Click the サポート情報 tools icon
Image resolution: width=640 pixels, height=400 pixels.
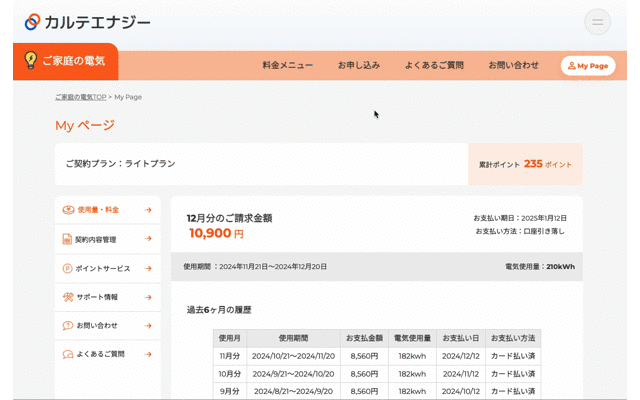pos(68,297)
